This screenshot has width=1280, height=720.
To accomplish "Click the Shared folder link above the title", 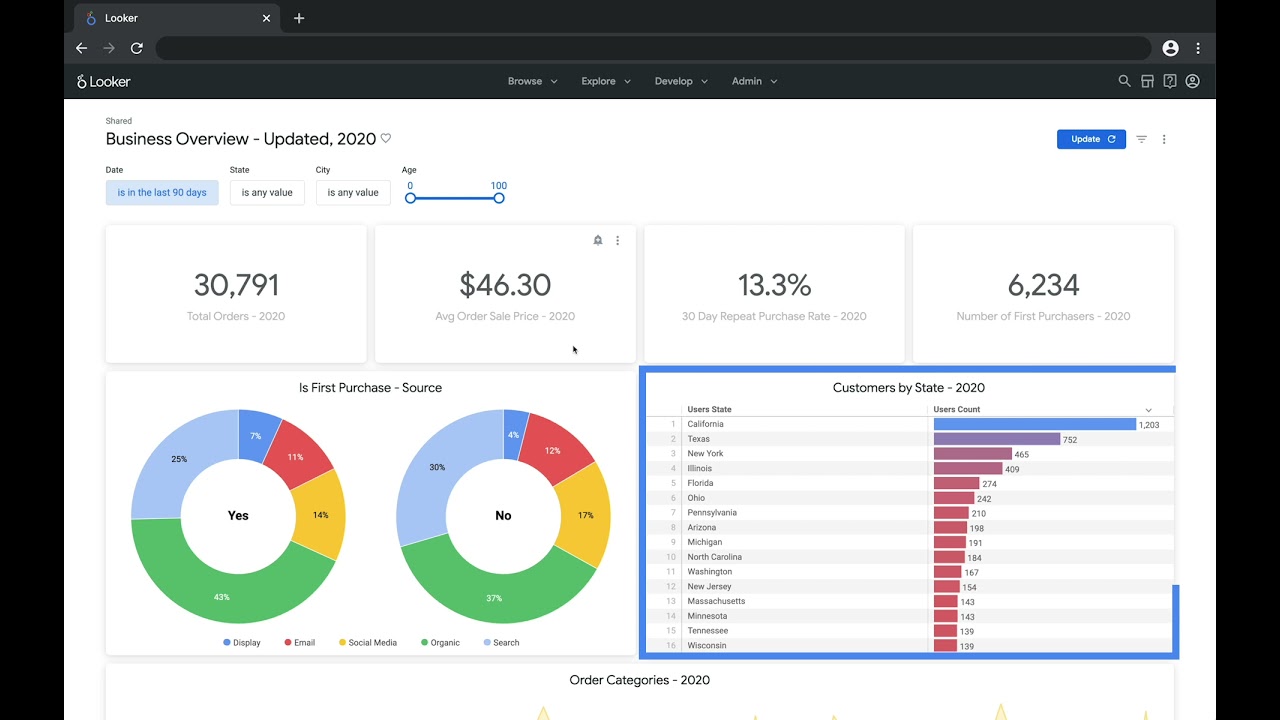I will [x=119, y=121].
